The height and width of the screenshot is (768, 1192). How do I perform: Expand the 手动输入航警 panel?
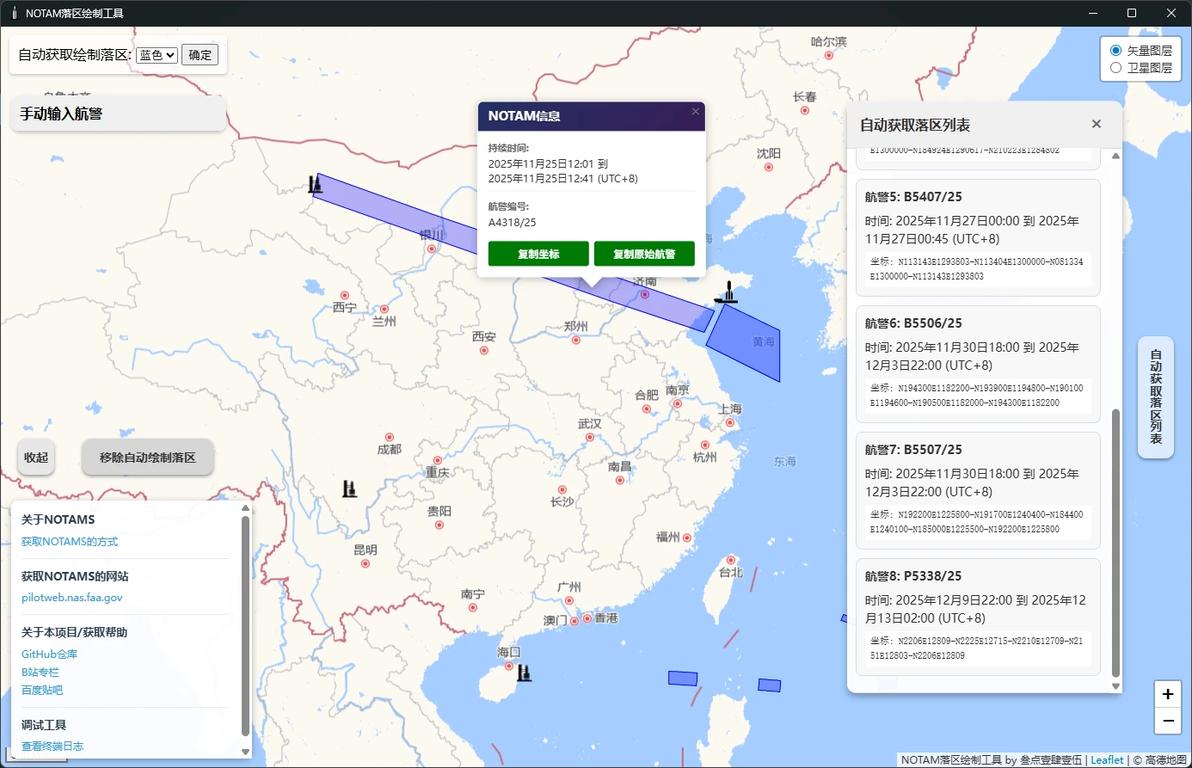click(x=118, y=114)
